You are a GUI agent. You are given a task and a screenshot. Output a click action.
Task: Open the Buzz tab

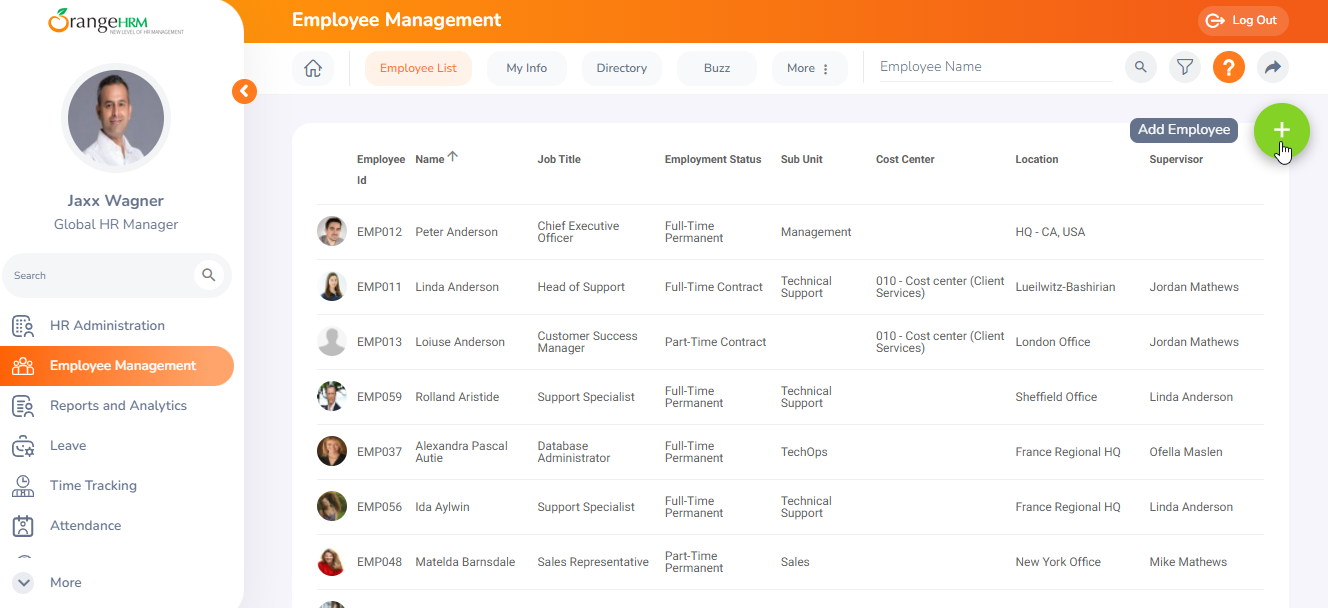(x=716, y=67)
